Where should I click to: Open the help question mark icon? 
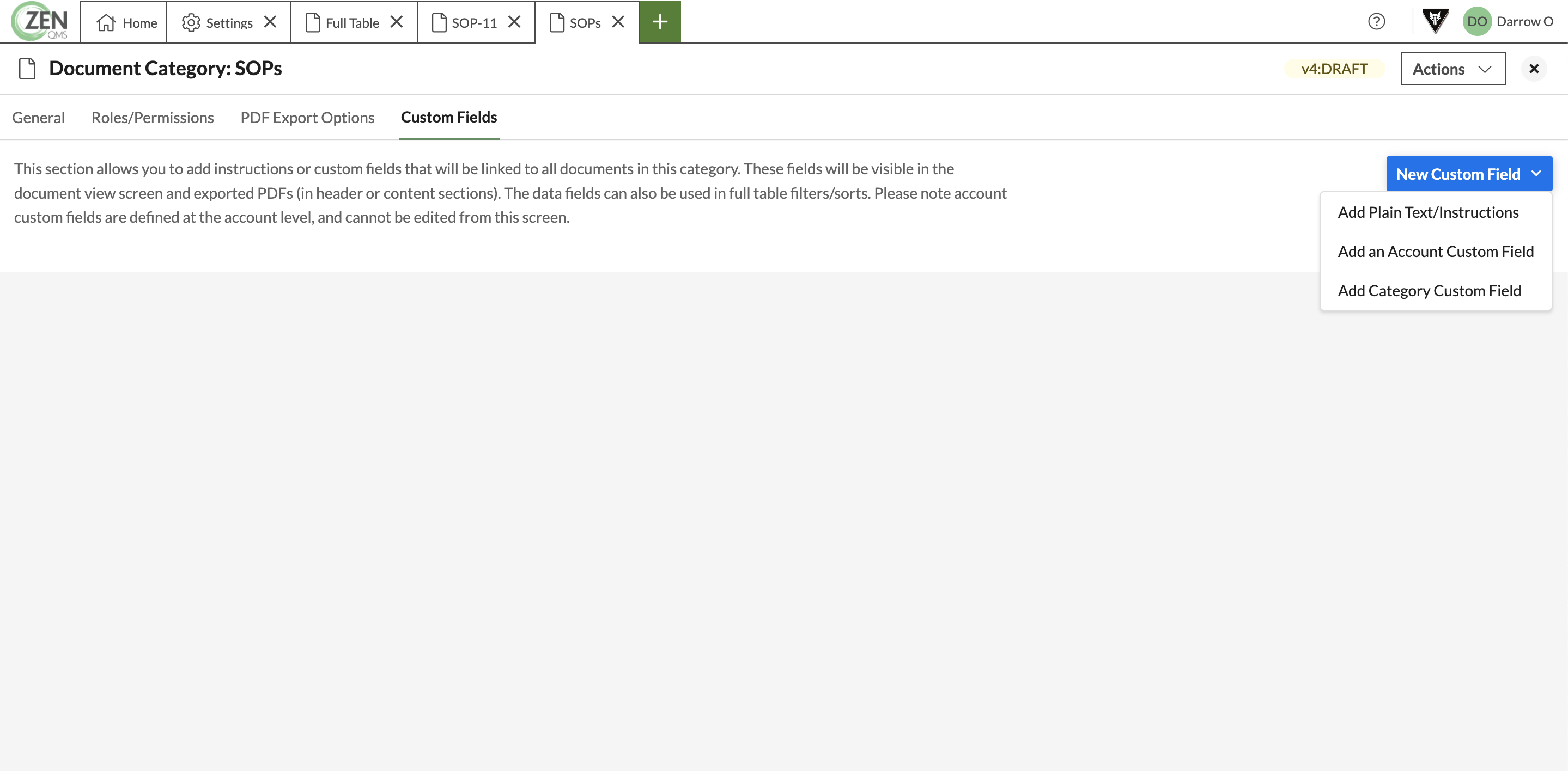(1376, 21)
